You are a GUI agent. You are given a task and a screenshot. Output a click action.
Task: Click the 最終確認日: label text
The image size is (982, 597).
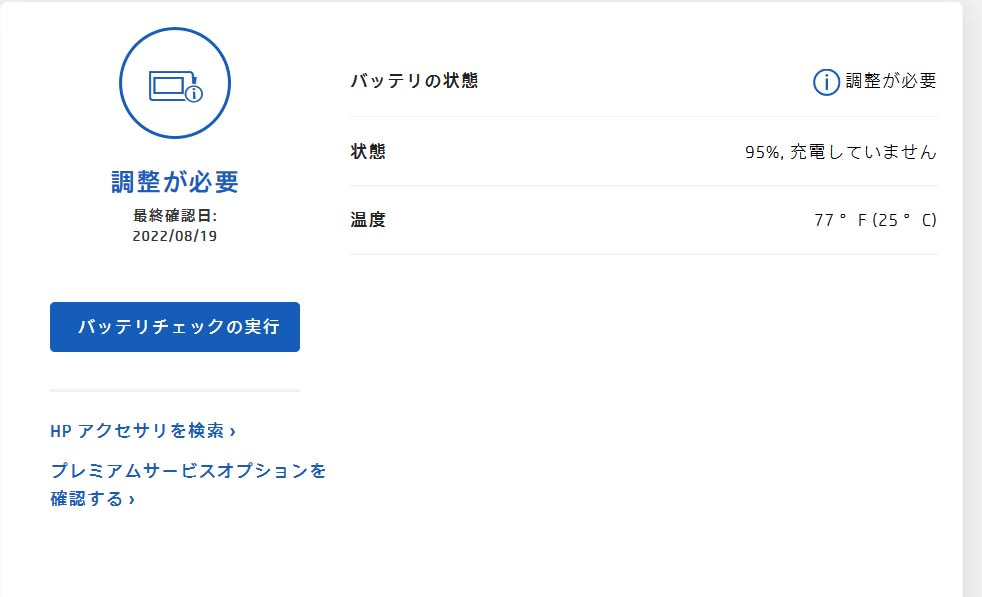(175, 216)
